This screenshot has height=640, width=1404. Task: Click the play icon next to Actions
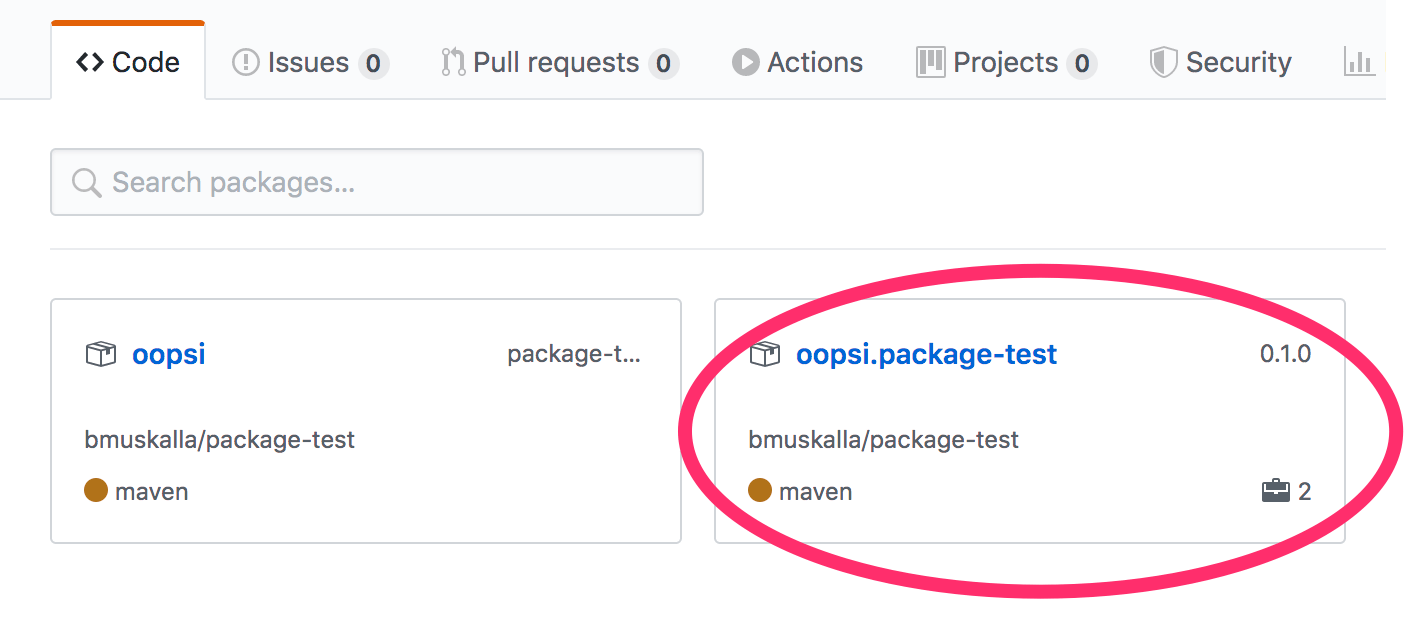(744, 61)
